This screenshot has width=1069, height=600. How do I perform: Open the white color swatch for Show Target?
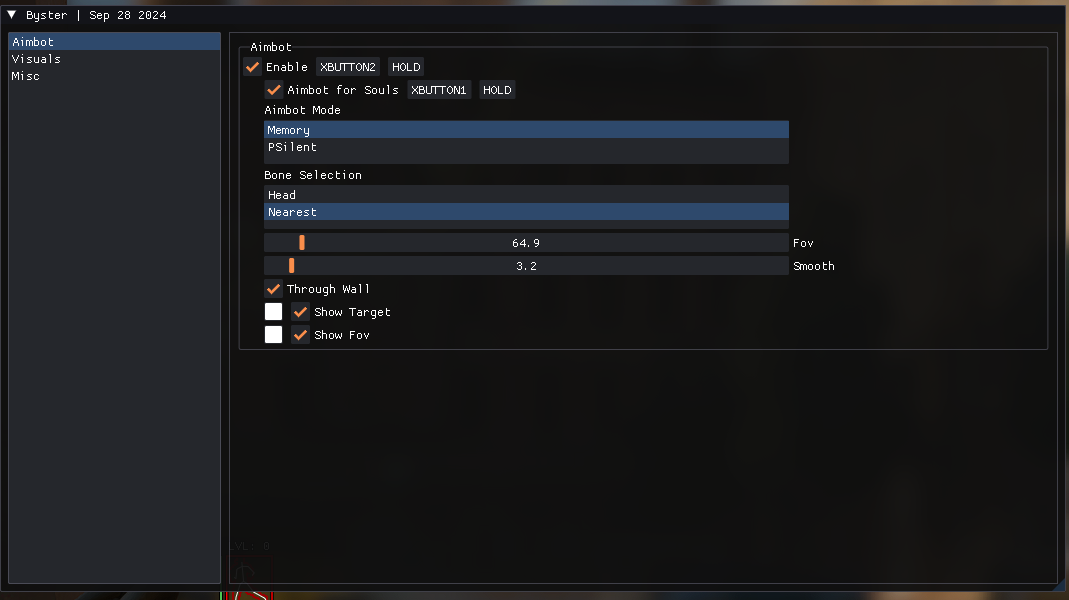273,312
